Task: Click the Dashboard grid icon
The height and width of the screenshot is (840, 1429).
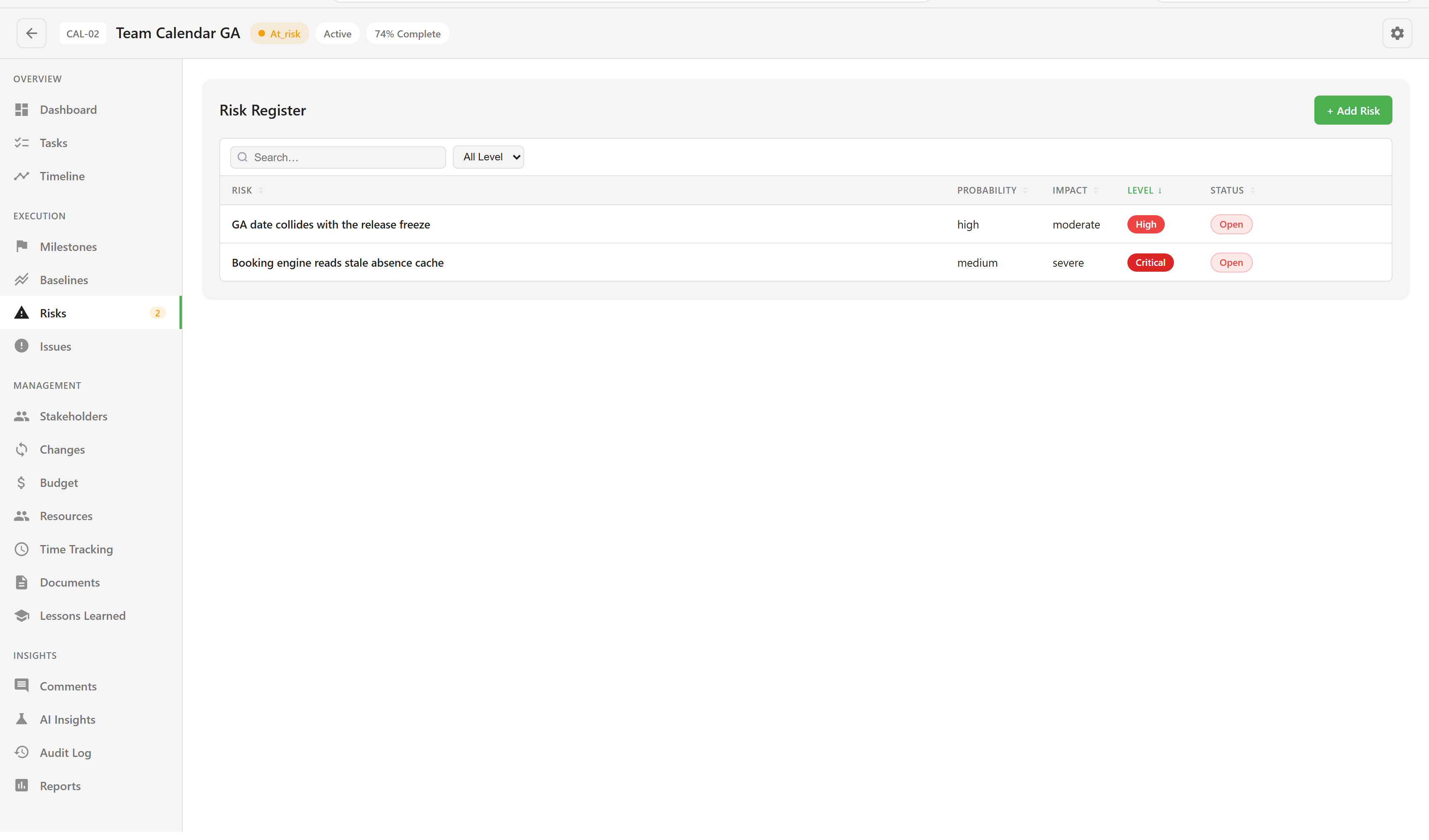Action: pyautogui.click(x=22, y=110)
